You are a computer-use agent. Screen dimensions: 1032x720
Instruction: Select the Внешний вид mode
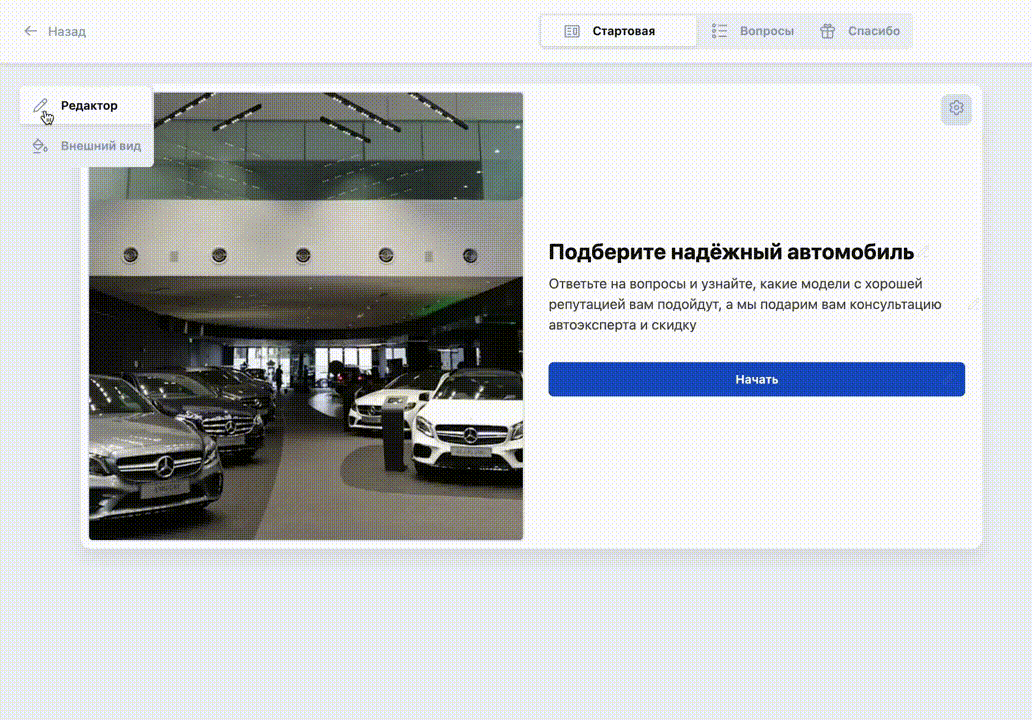pyautogui.click(x=101, y=146)
